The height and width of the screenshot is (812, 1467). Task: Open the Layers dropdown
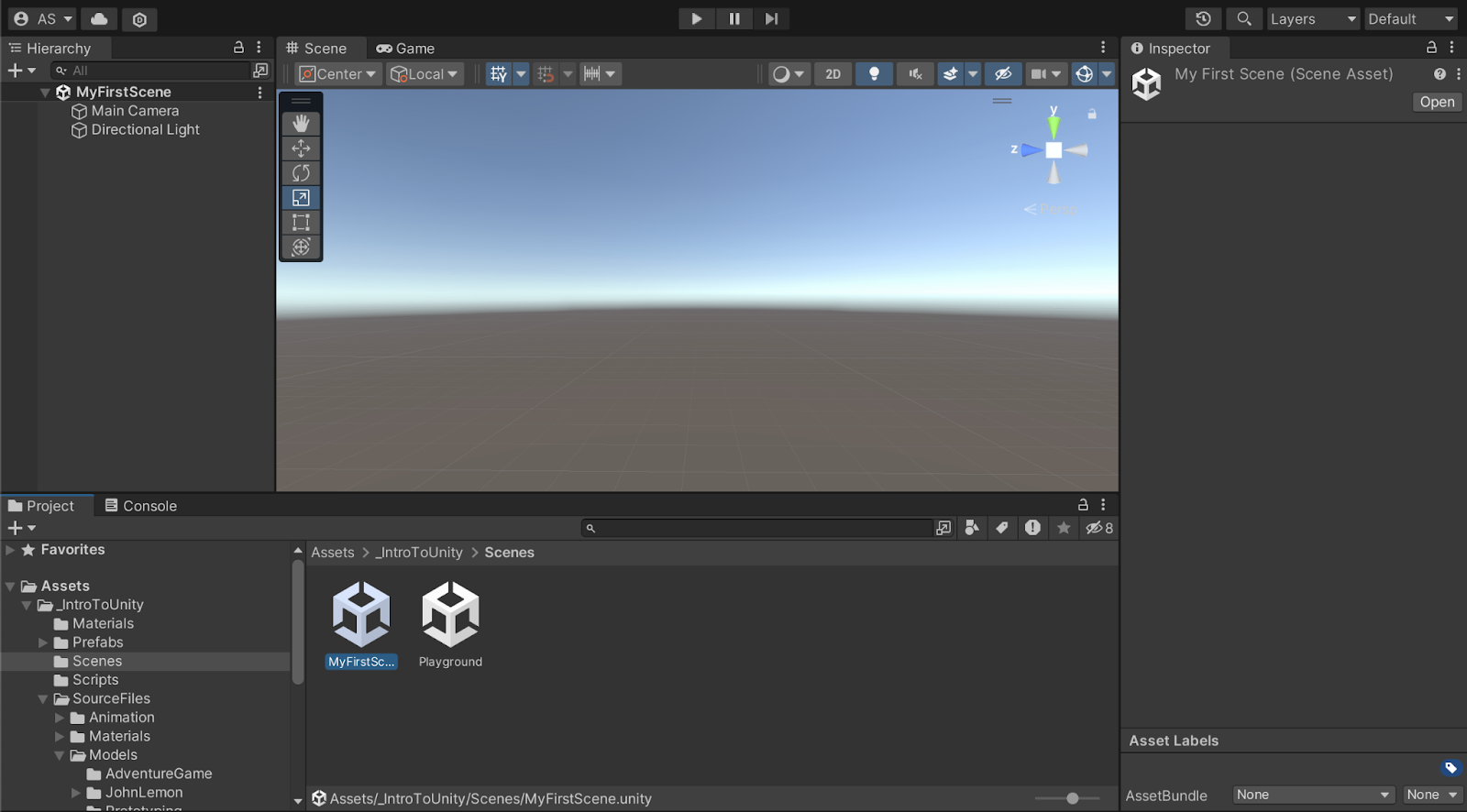tap(1312, 19)
